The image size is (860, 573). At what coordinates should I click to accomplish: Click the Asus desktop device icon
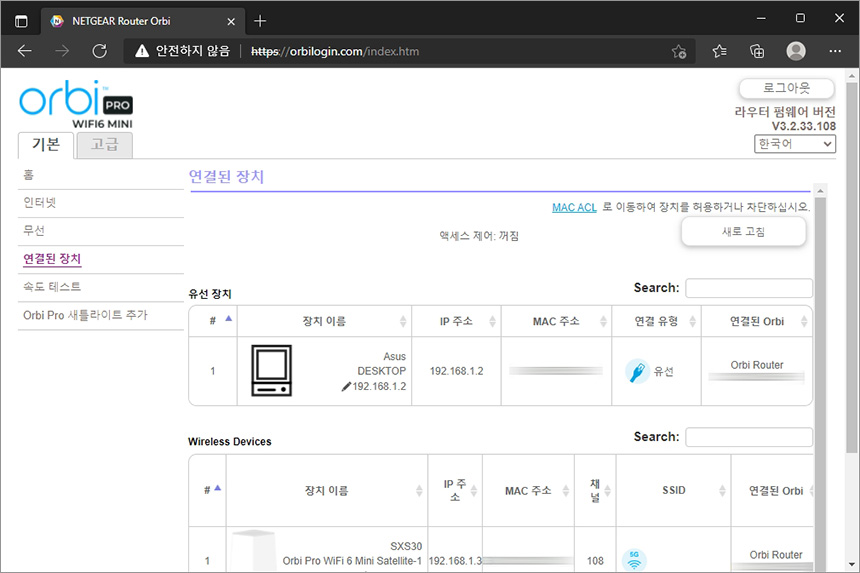tap(271, 371)
